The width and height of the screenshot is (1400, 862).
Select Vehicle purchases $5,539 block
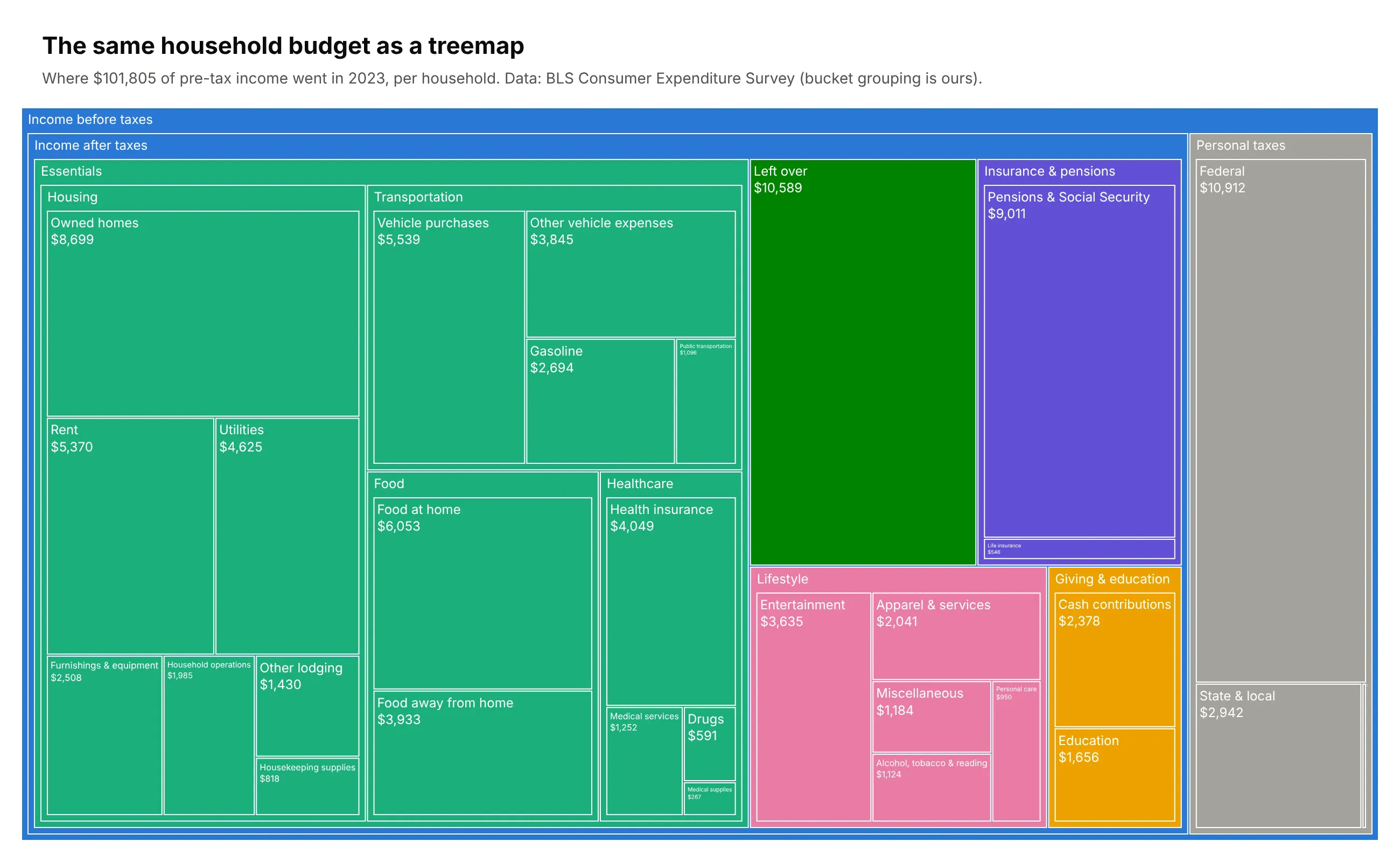point(449,337)
